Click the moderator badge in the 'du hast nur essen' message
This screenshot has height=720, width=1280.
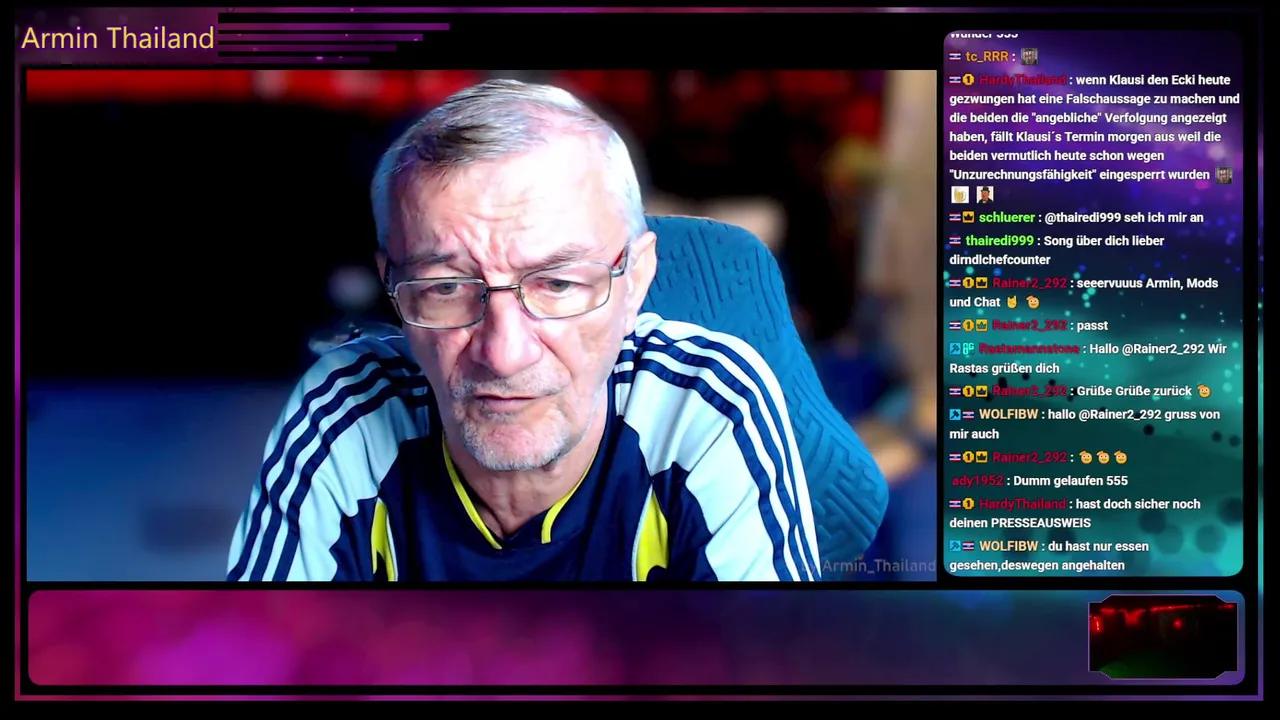pos(955,547)
